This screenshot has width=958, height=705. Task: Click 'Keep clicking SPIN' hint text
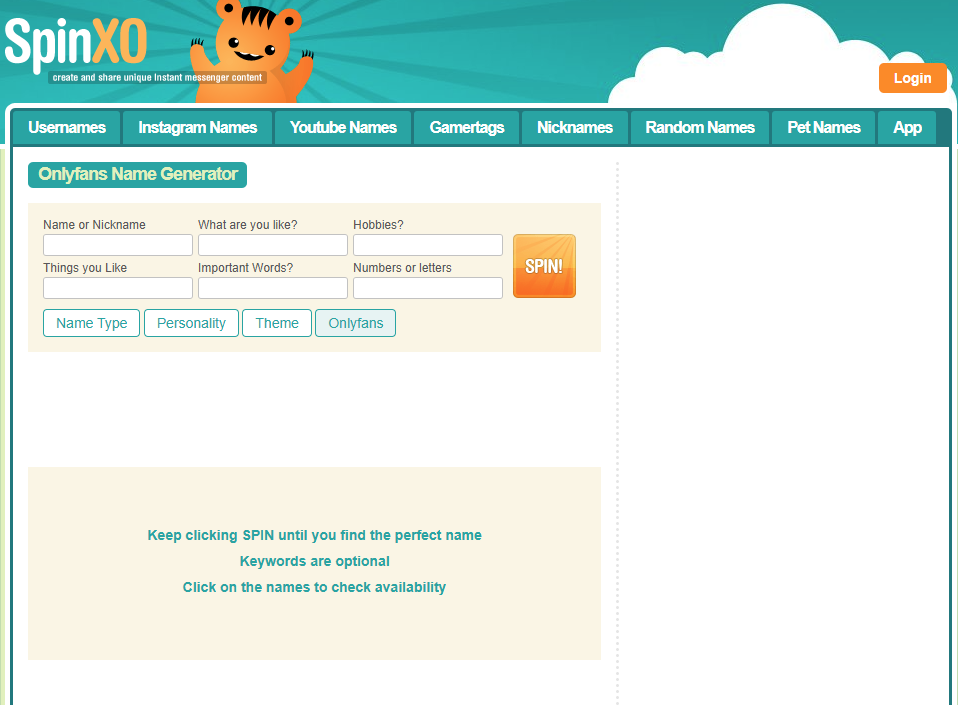click(315, 535)
